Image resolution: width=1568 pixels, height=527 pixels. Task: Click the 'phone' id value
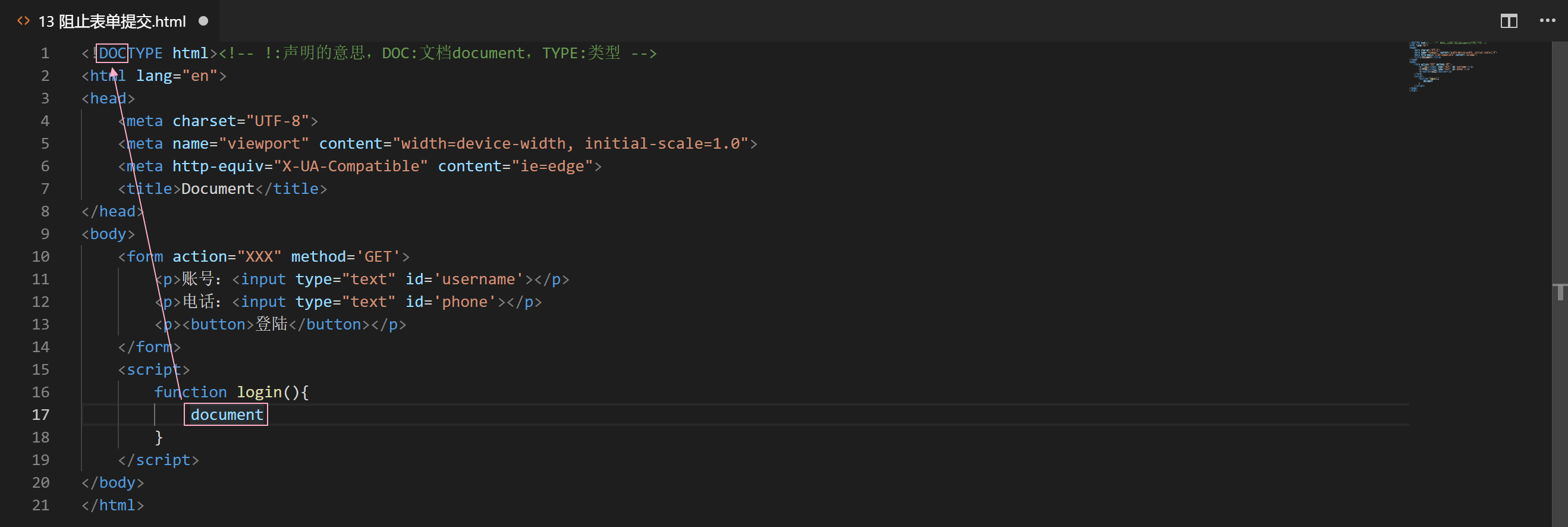[465, 302]
